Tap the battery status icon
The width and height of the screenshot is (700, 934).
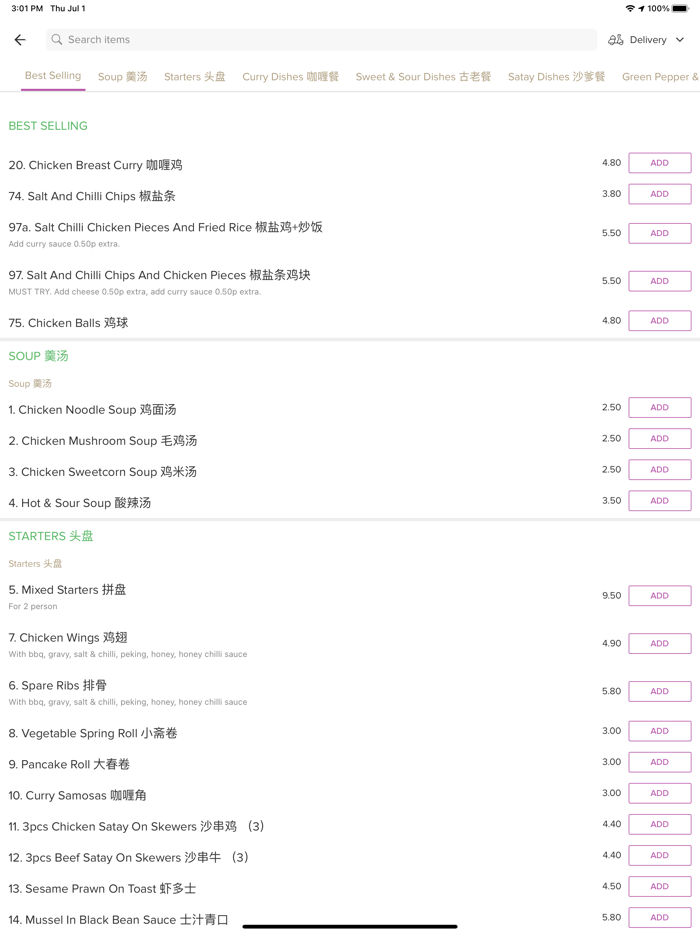680,8
